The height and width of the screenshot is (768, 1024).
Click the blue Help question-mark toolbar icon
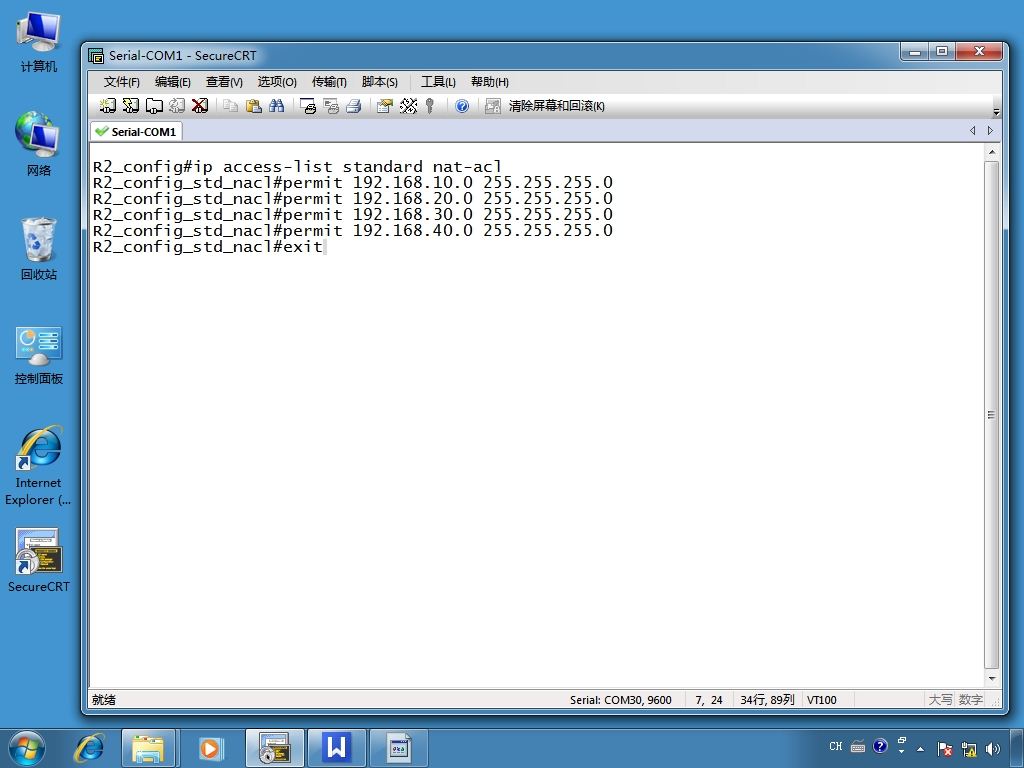462,106
